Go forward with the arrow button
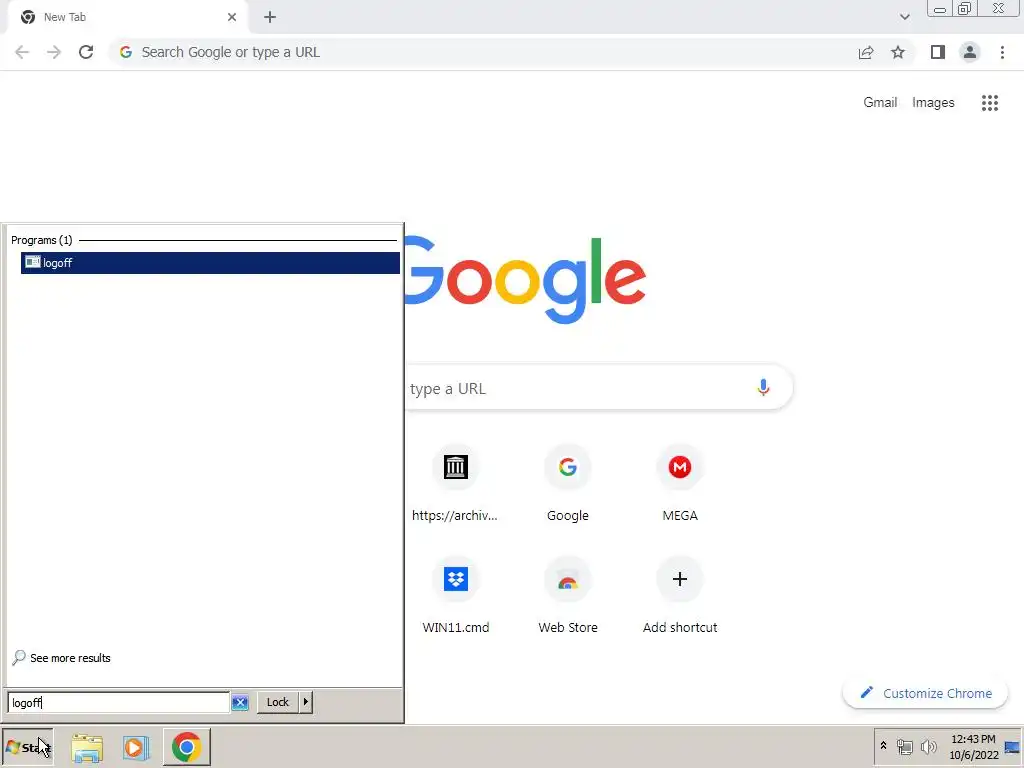Screen dimensions: 1024x768 (x=54, y=52)
